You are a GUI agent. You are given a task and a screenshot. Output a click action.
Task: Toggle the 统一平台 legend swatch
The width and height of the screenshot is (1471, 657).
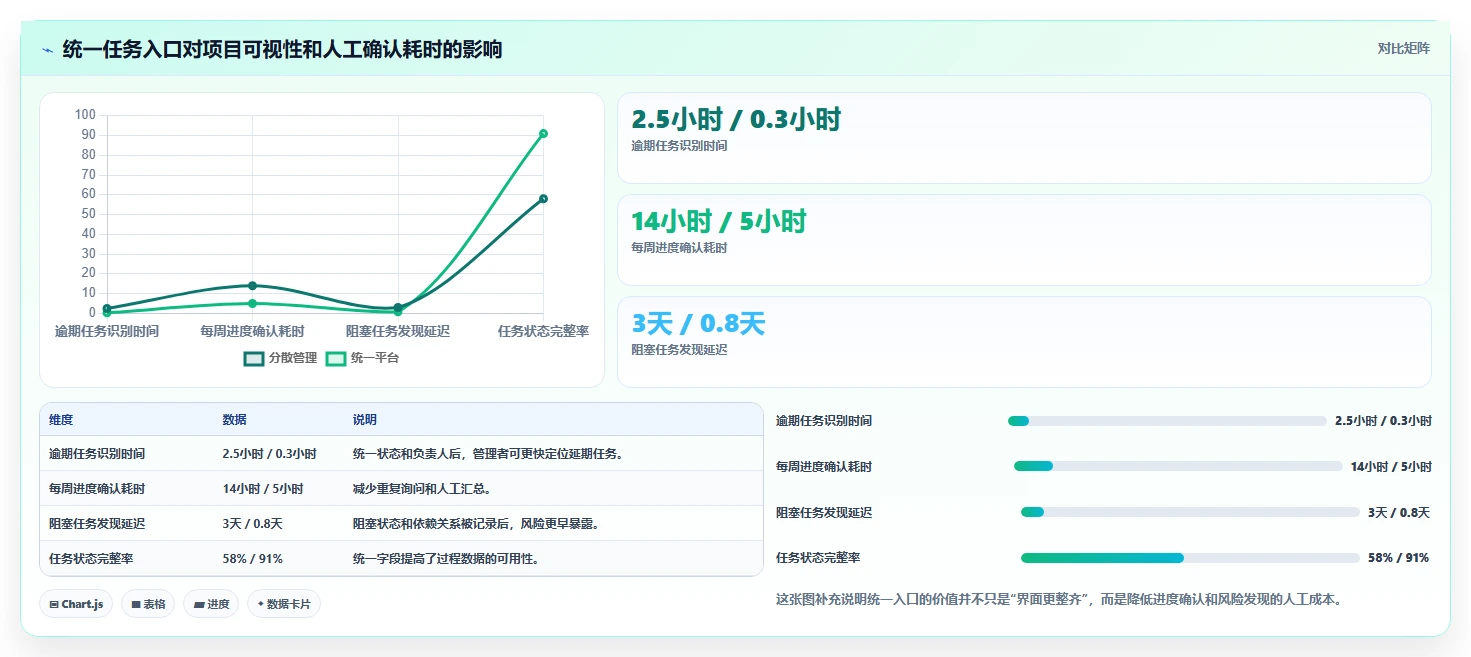[336, 358]
